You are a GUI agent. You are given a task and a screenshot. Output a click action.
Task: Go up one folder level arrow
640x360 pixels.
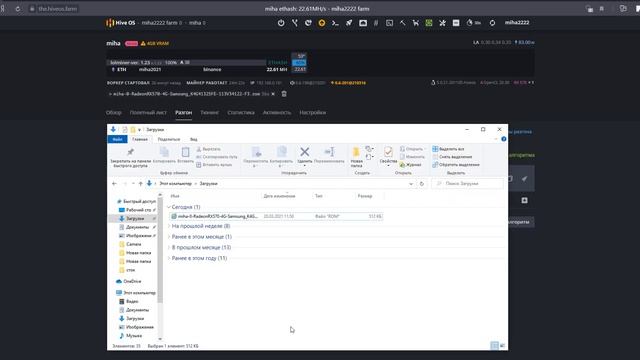(x=140, y=184)
